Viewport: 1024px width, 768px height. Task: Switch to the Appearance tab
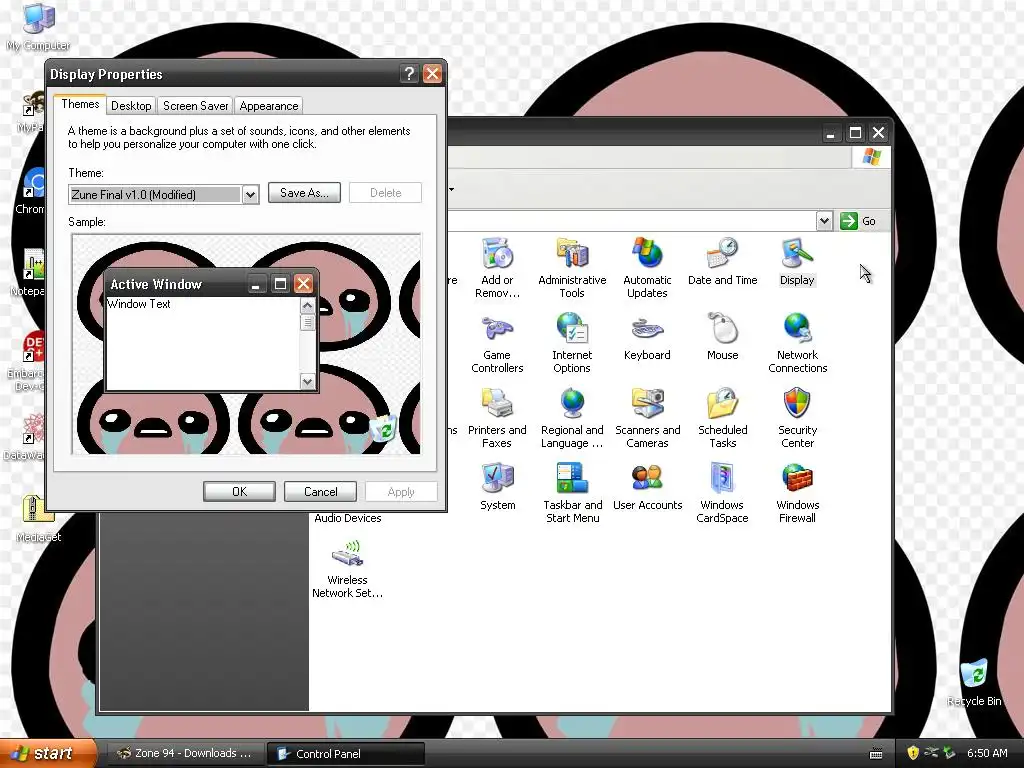[x=268, y=106]
